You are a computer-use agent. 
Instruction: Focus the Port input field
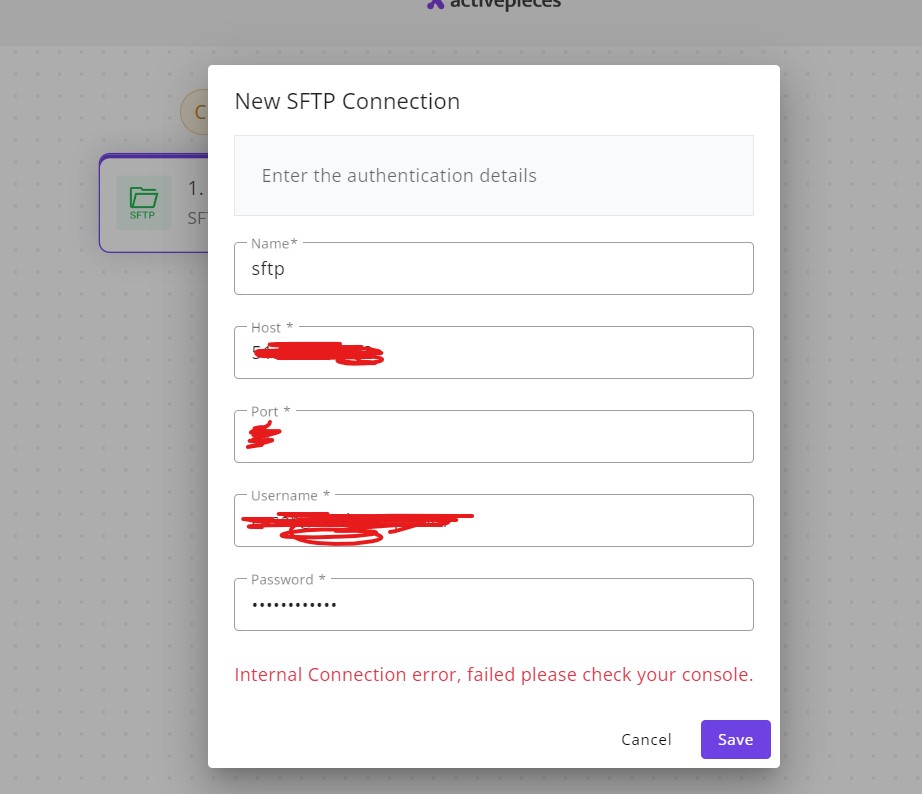(x=493, y=437)
